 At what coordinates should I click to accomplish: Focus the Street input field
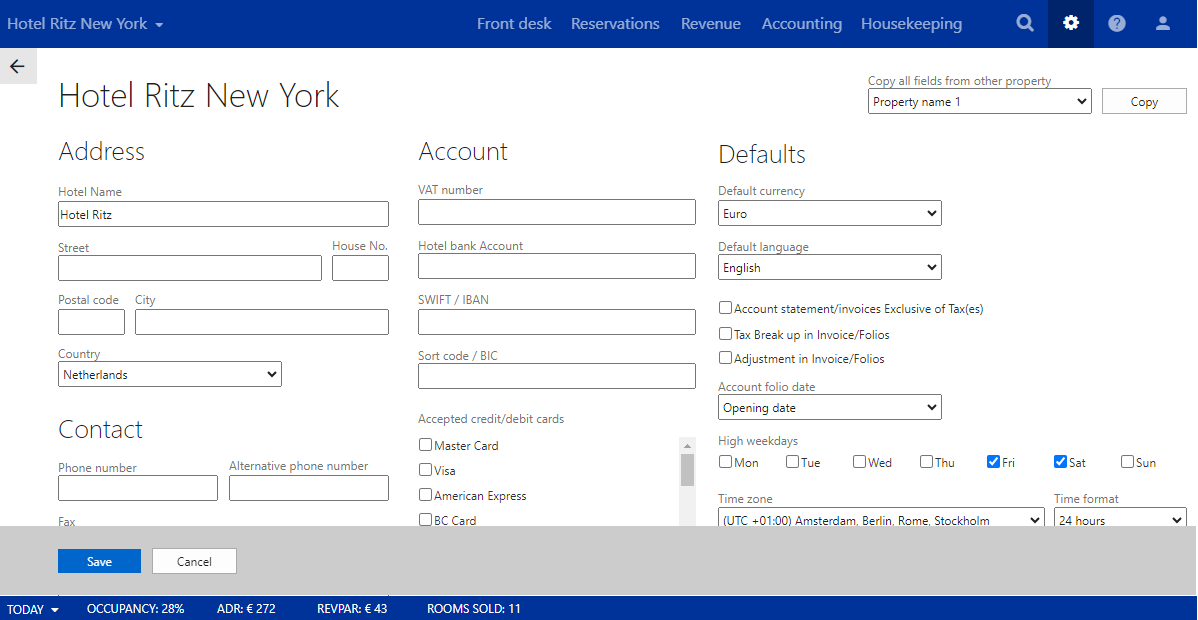pos(189,268)
